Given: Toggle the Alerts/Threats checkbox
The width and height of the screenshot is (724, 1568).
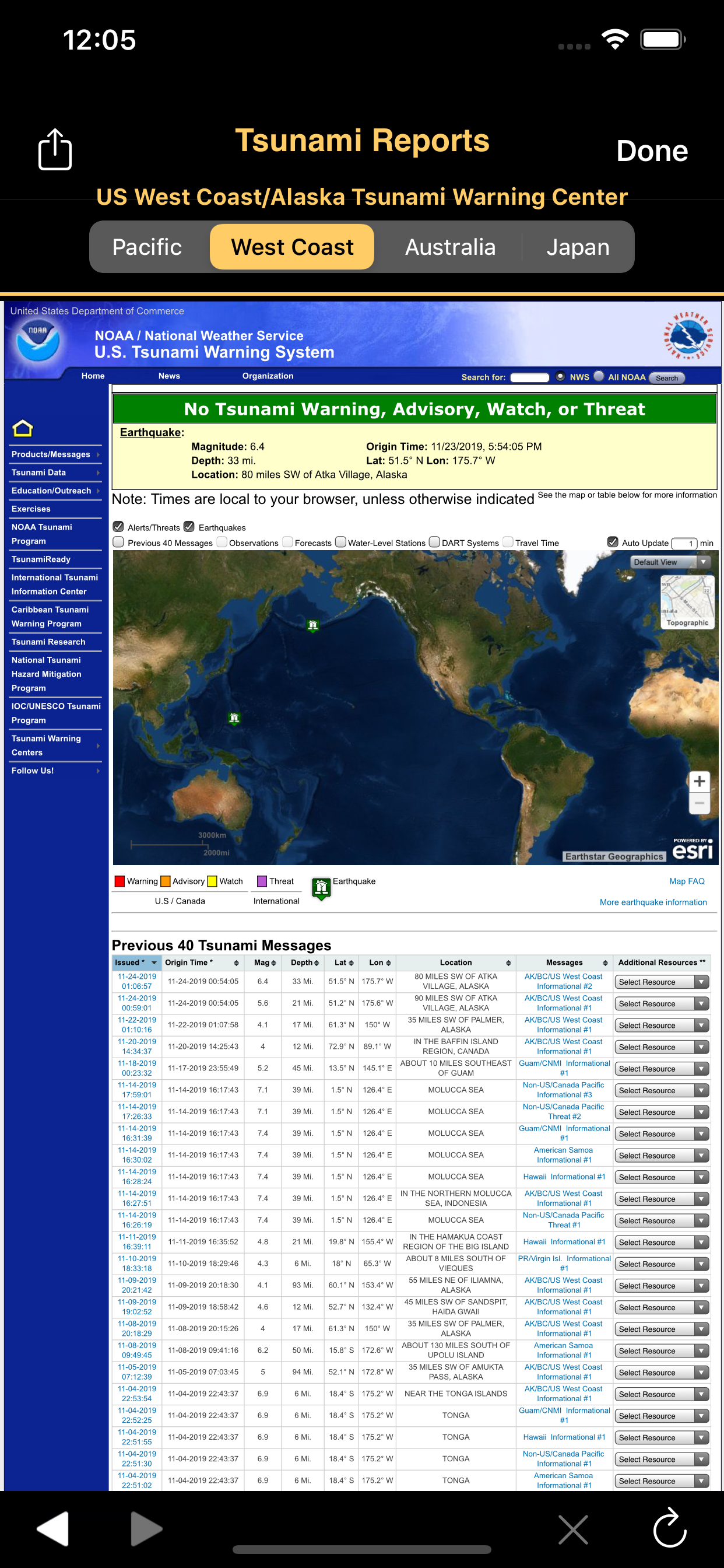Looking at the screenshot, I should coord(119,527).
